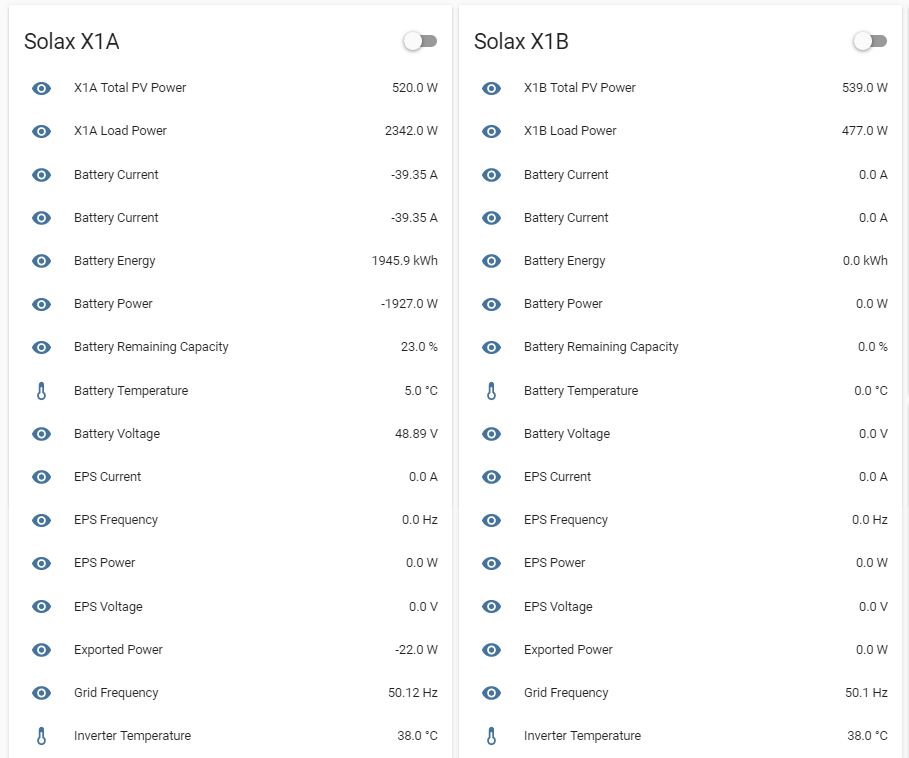
Task: Click the eye icon beside Solax X1A Exported Power
Action: click(x=41, y=650)
